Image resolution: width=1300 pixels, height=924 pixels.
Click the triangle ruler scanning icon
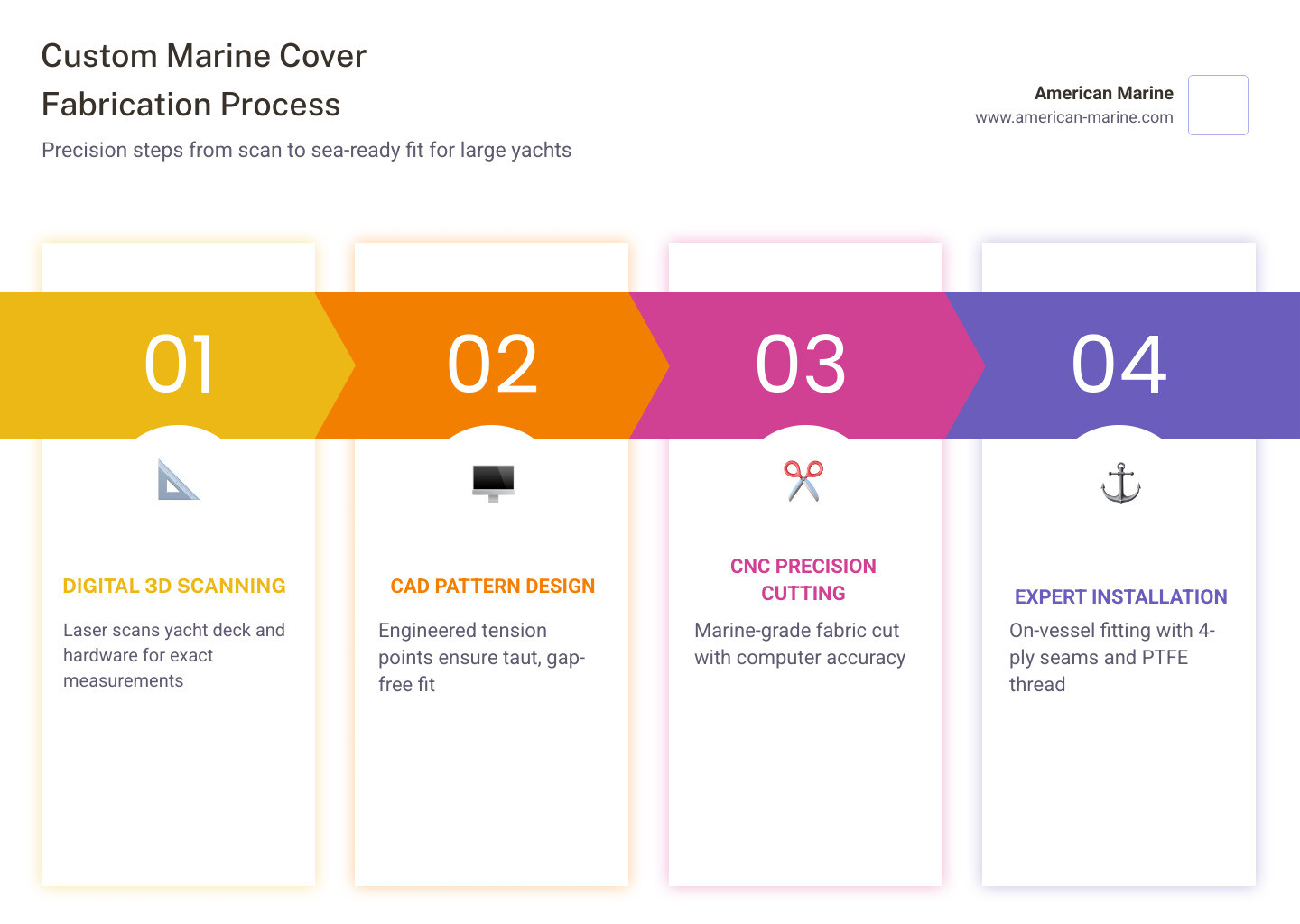178,480
